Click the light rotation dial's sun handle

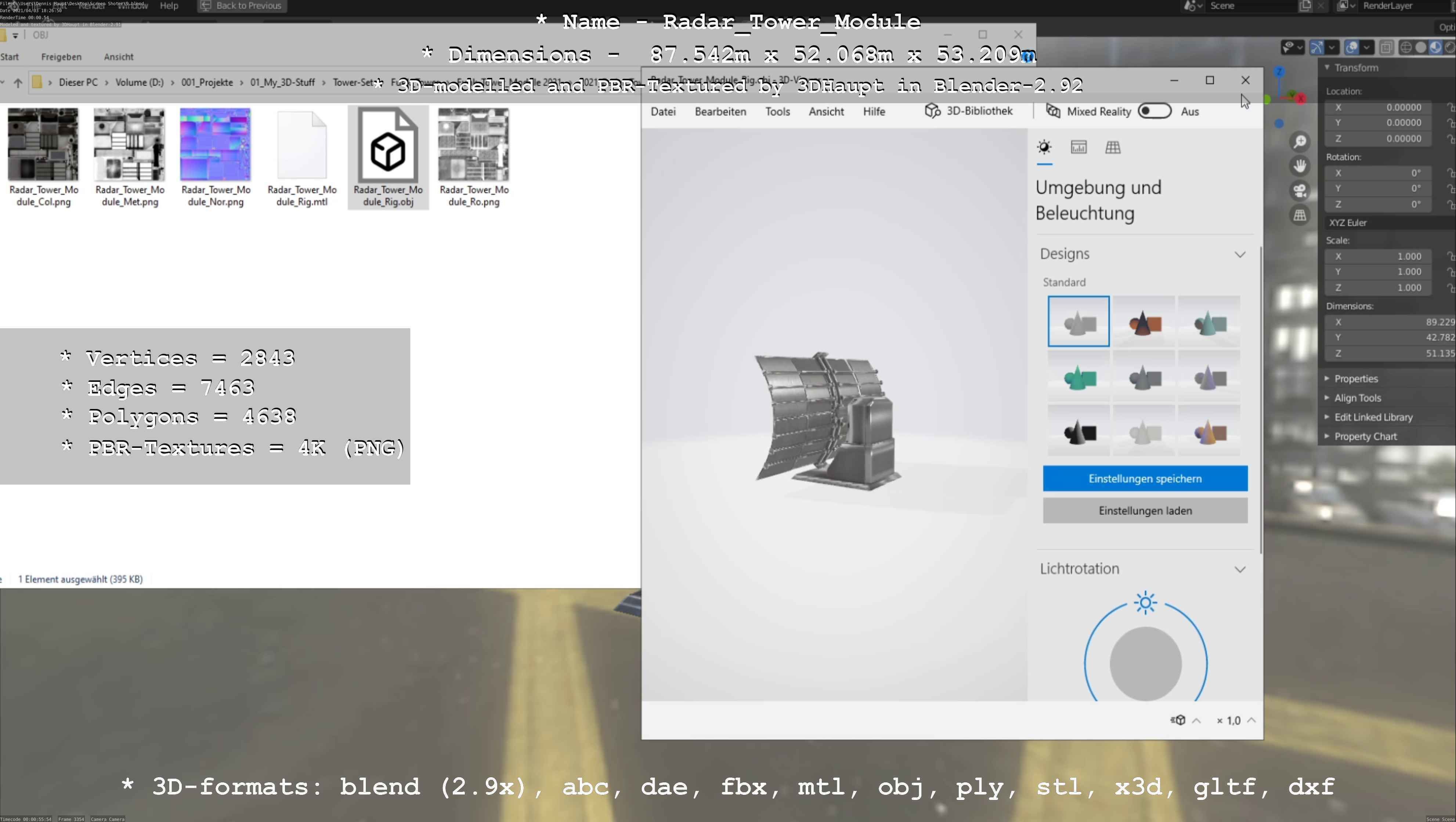[1145, 603]
